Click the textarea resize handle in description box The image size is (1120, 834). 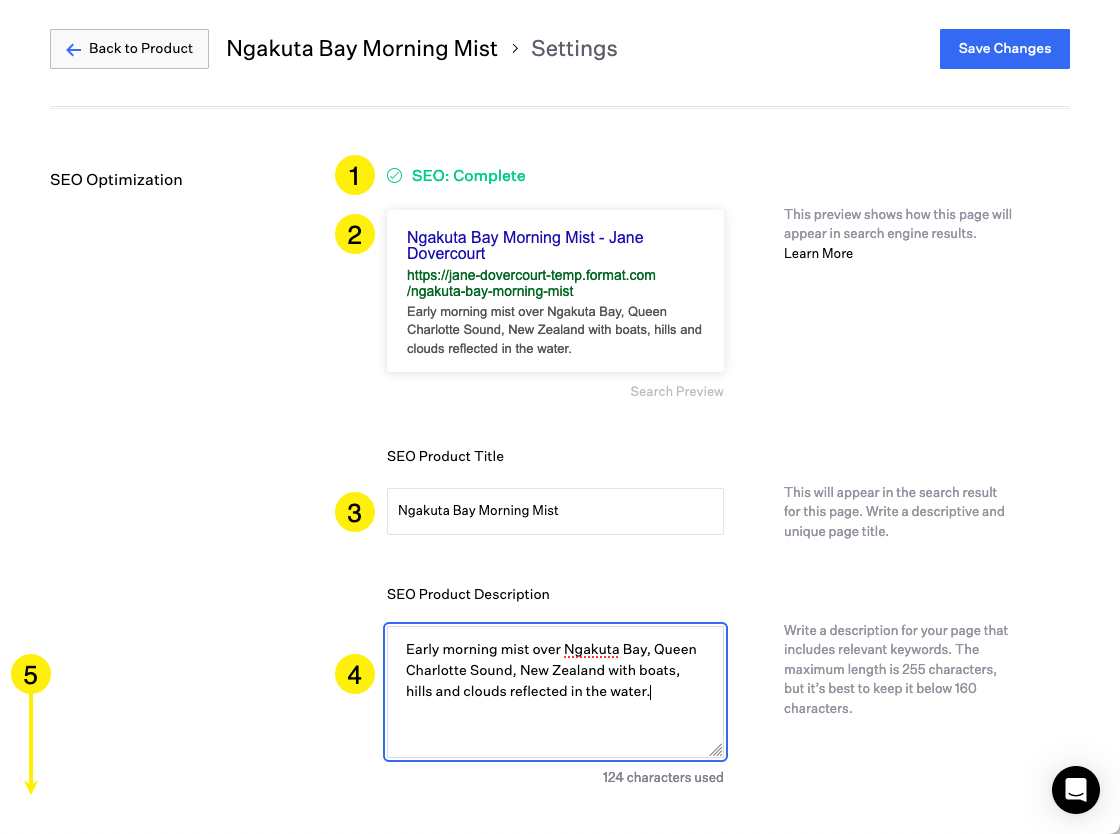point(716,750)
